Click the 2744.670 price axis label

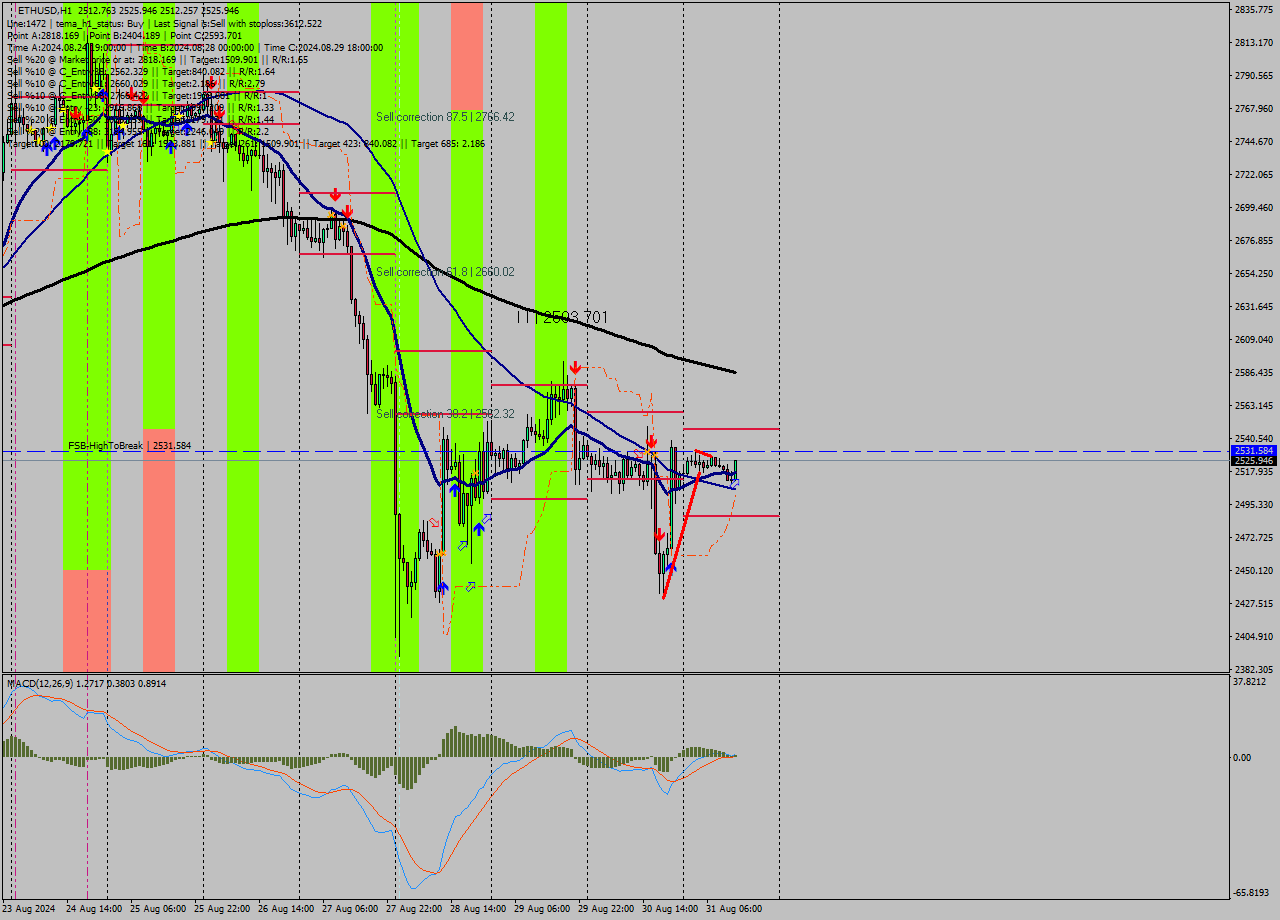pos(1254,141)
